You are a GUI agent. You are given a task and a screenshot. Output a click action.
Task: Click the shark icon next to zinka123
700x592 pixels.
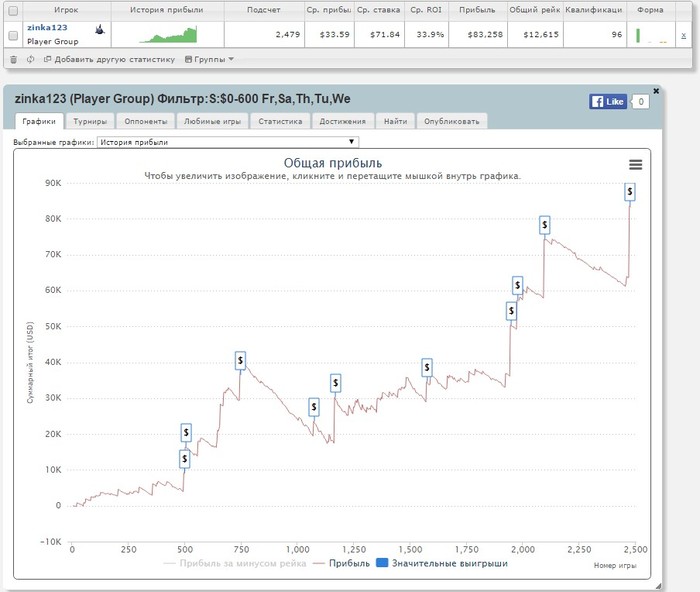[100, 29]
